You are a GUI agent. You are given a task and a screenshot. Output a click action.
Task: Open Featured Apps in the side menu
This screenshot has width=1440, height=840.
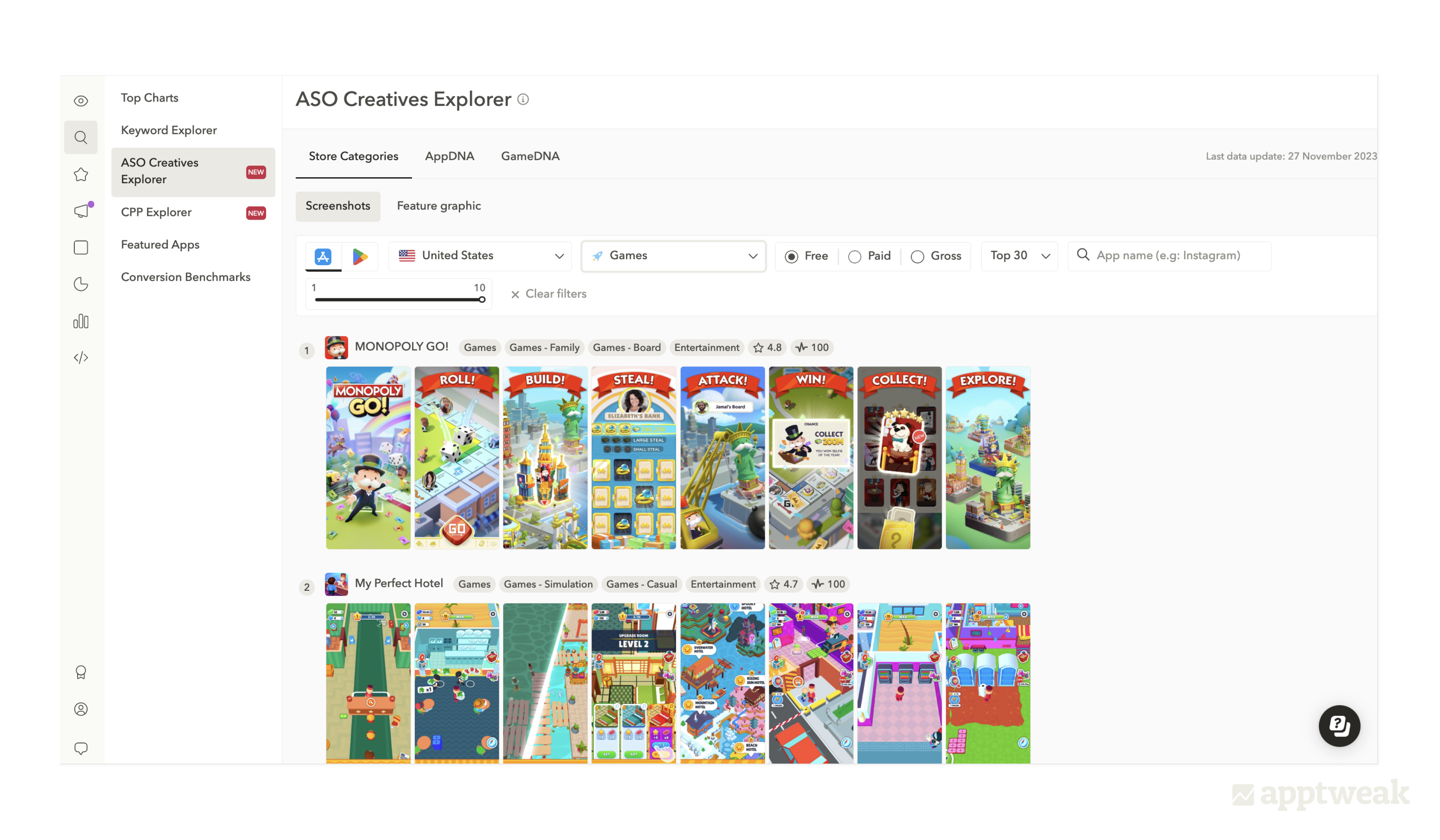click(x=160, y=244)
